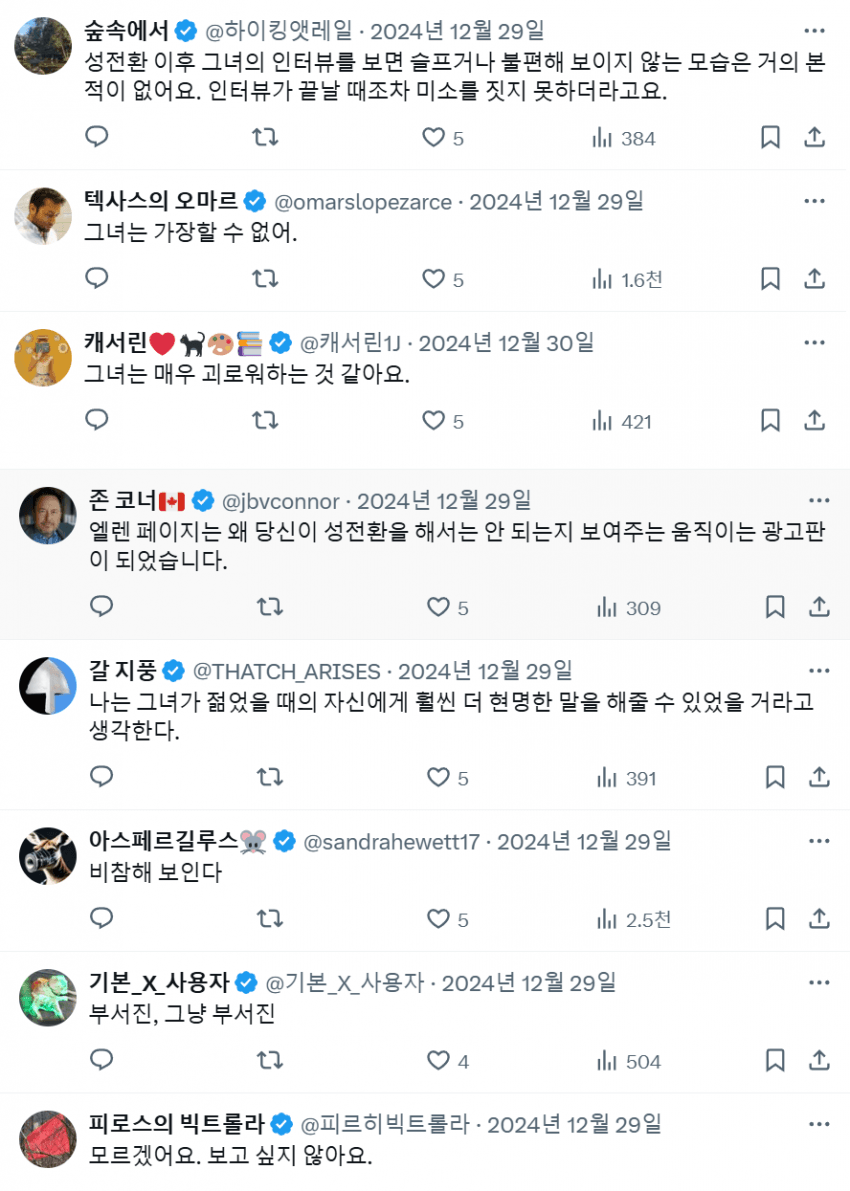The image size is (850, 1191).
Task: Reply to 숲속에서's tweet
Action: point(97,137)
